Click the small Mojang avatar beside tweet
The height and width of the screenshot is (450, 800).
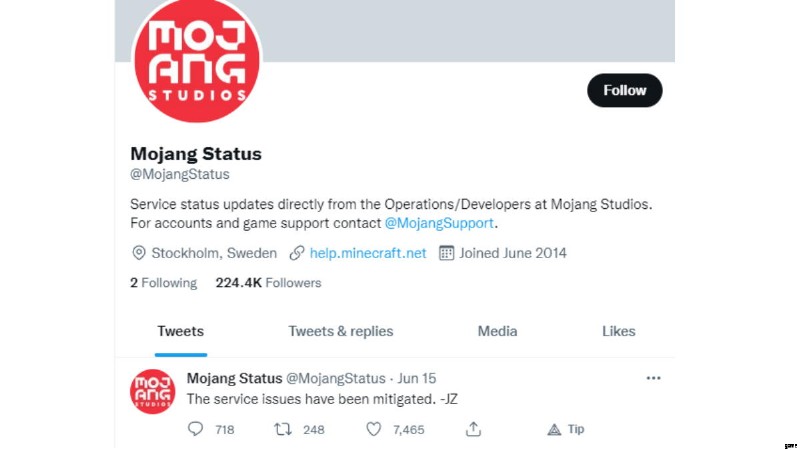click(x=153, y=391)
